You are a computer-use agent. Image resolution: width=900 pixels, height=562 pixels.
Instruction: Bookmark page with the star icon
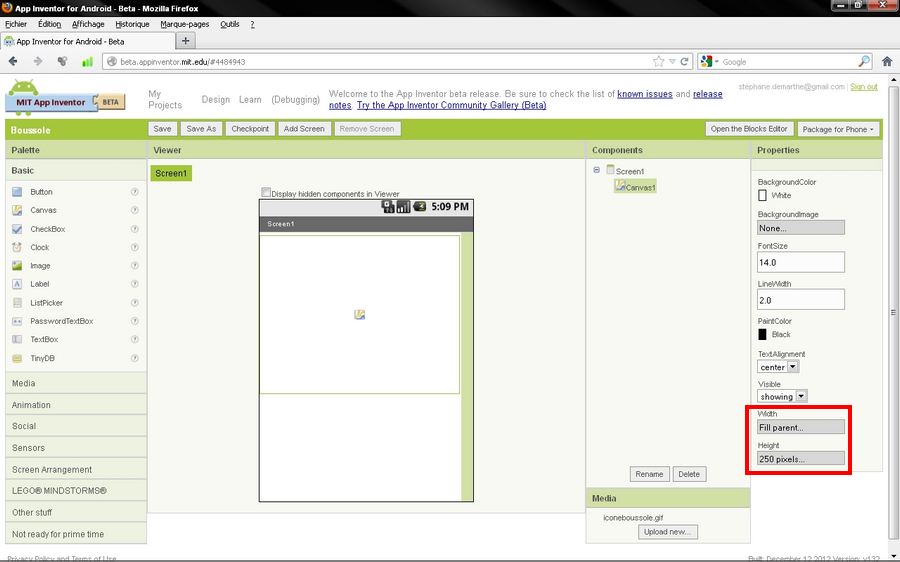[658, 61]
